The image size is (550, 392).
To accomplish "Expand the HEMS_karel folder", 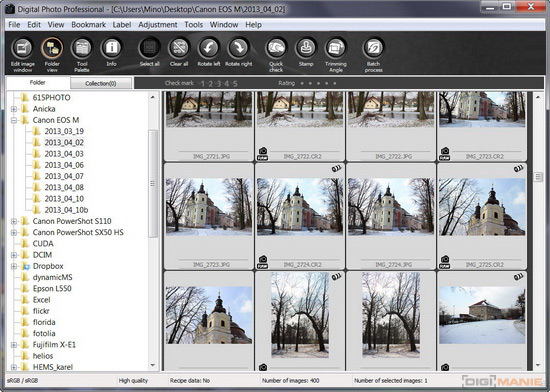I will pos(14,367).
